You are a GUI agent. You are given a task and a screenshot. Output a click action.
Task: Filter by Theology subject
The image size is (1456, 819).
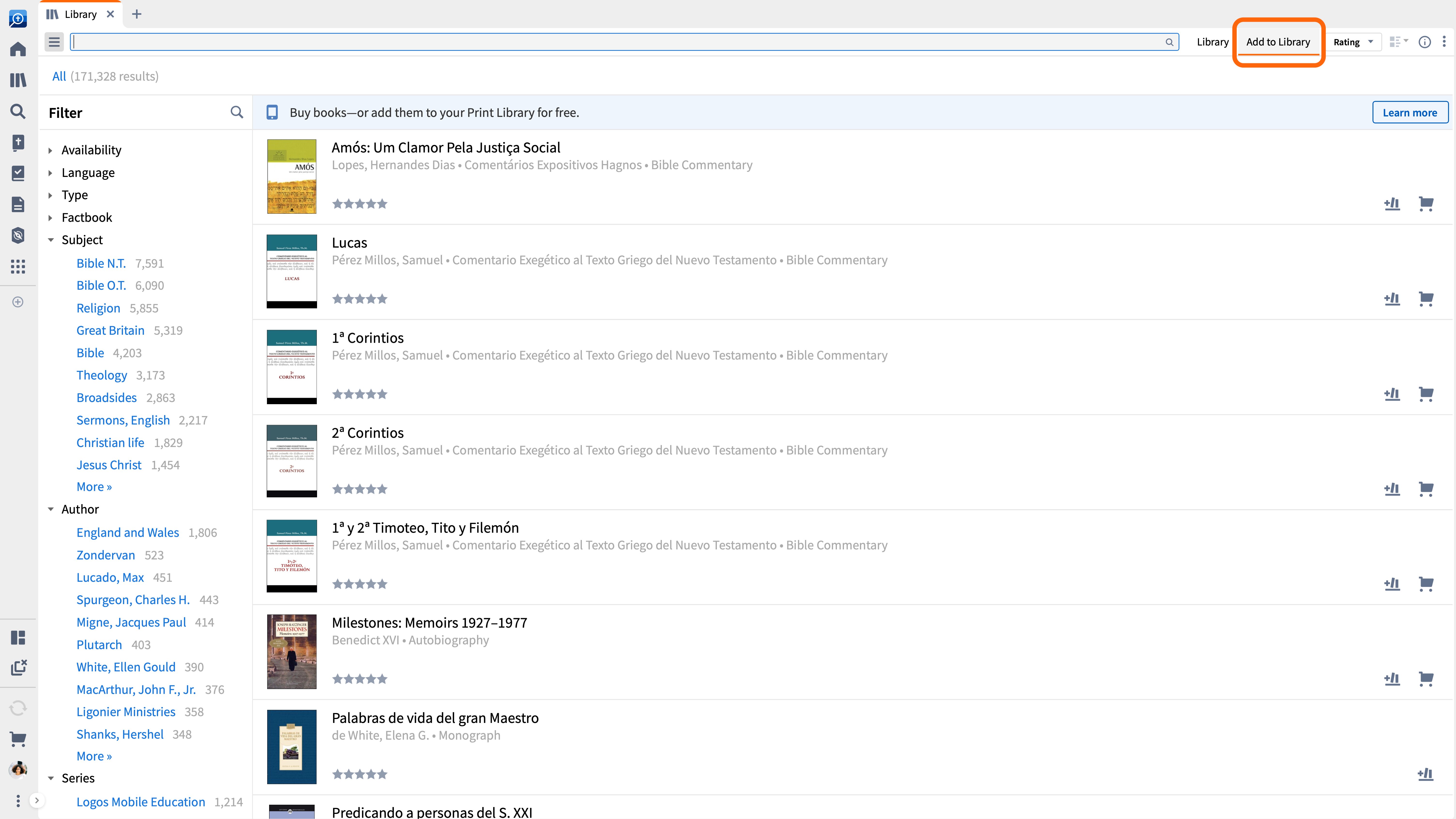102,375
